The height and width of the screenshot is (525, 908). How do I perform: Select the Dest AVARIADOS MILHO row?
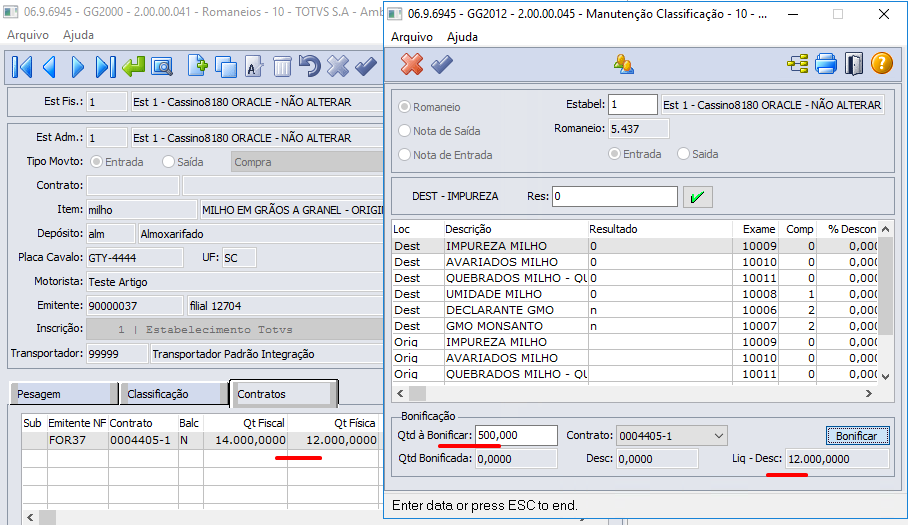[635, 262]
